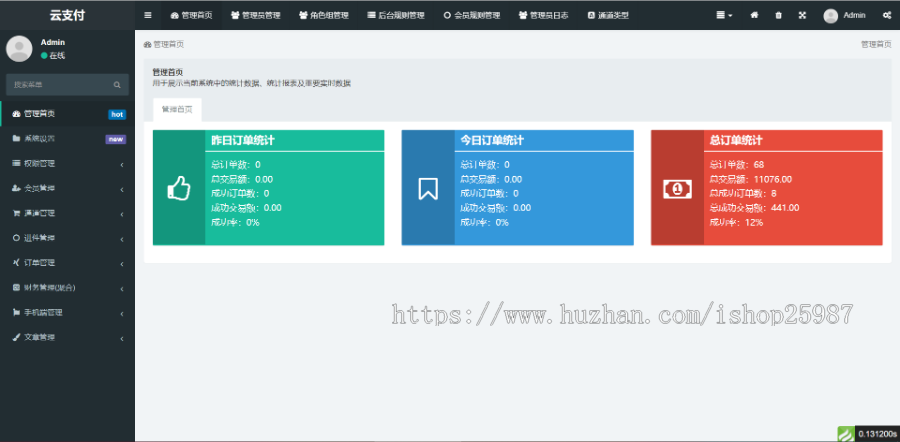Click the flag icon for 手机端管理
The height and width of the screenshot is (442, 900).
click(16, 313)
